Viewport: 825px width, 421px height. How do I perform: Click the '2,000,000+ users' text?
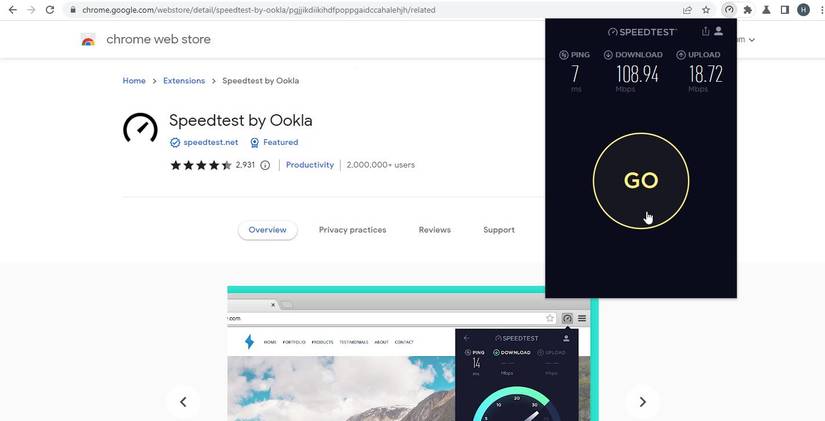coord(380,165)
